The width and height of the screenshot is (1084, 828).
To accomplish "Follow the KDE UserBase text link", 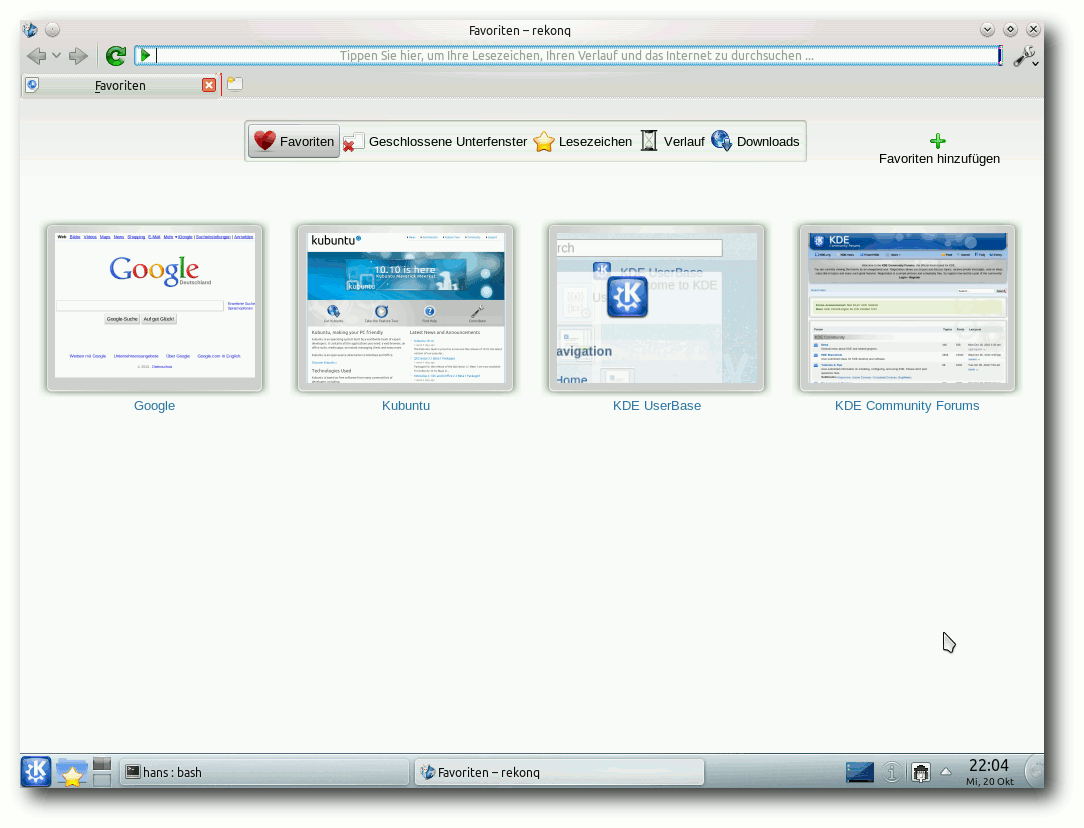I will 657,406.
